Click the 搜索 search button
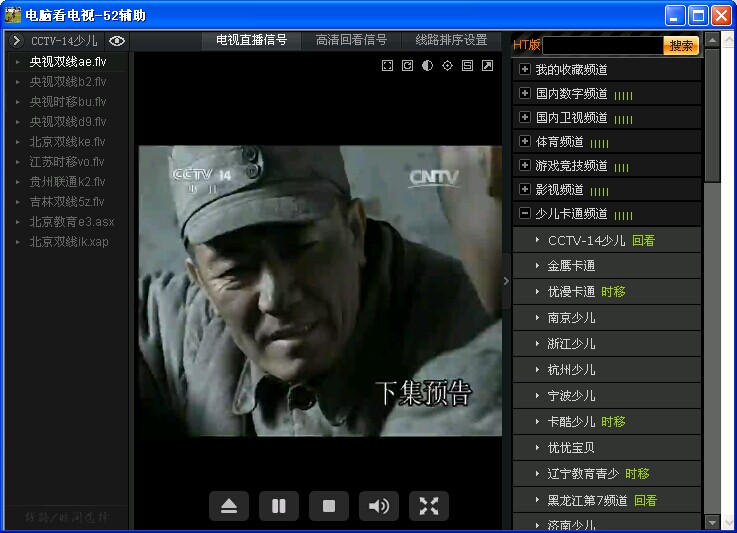737x533 pixels. tap(681, 46)
